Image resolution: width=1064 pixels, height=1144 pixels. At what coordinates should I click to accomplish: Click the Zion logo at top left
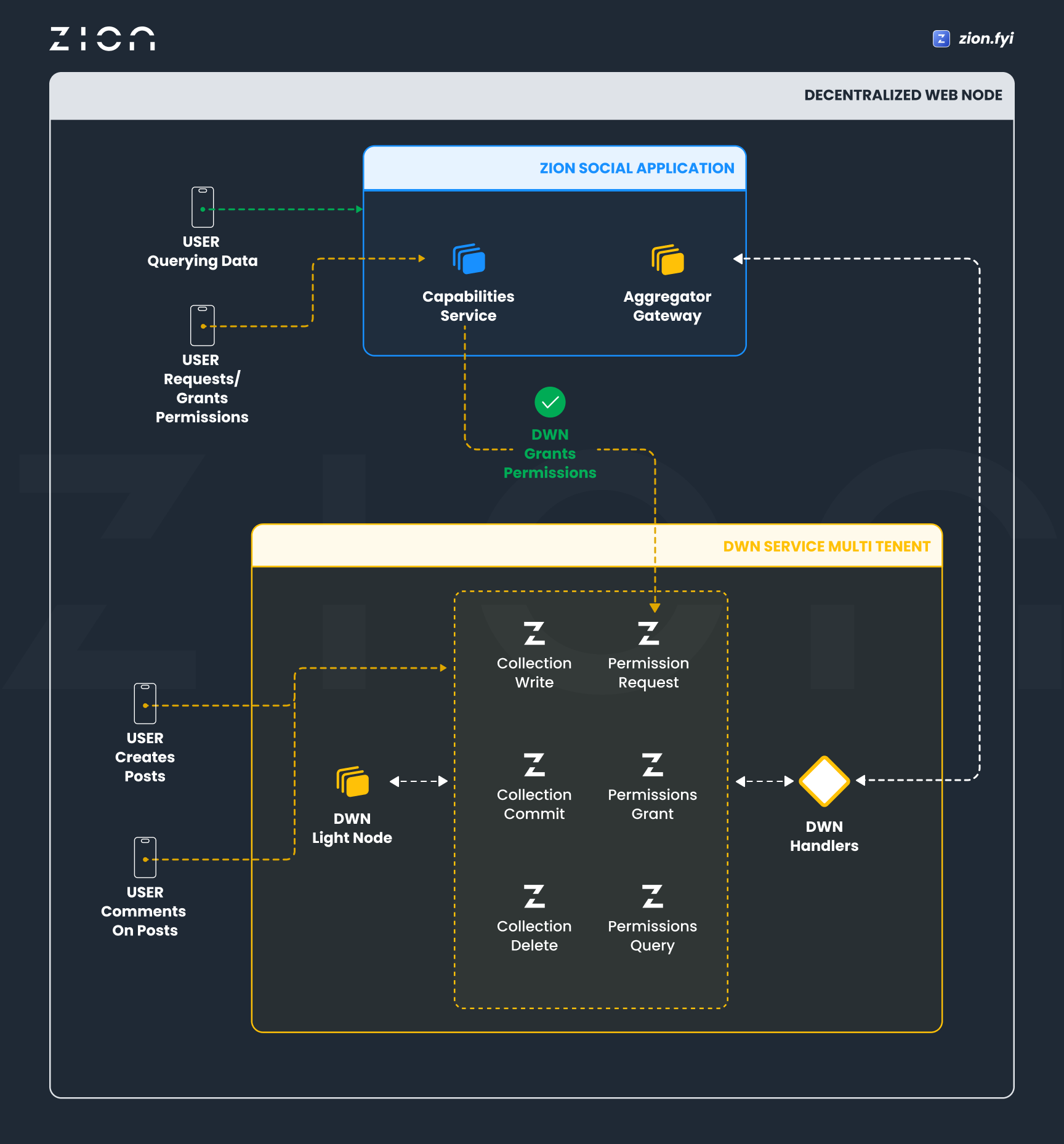point(102,39)
